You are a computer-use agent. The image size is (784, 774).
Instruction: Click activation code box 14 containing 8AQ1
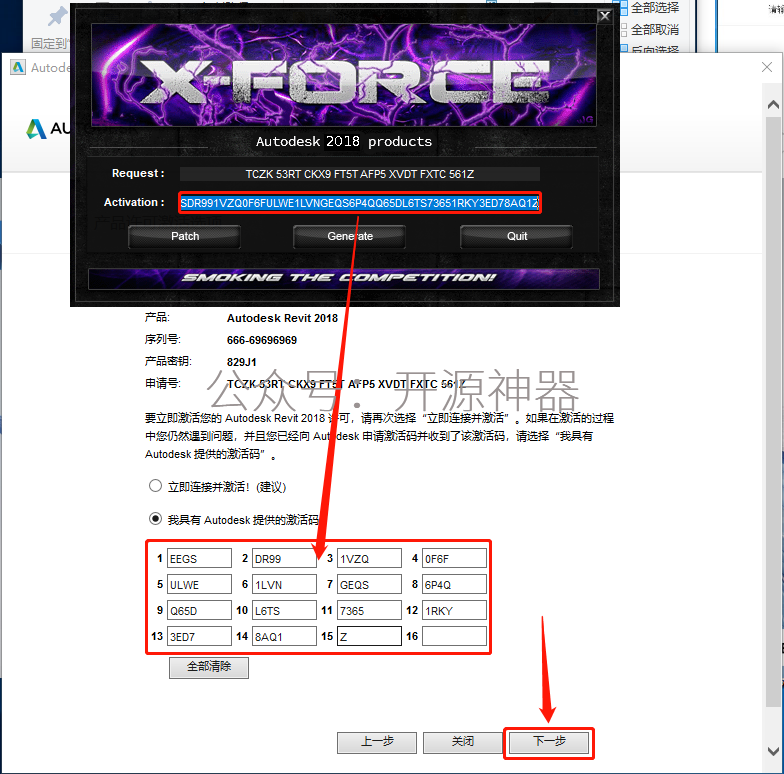pos(284,636)
